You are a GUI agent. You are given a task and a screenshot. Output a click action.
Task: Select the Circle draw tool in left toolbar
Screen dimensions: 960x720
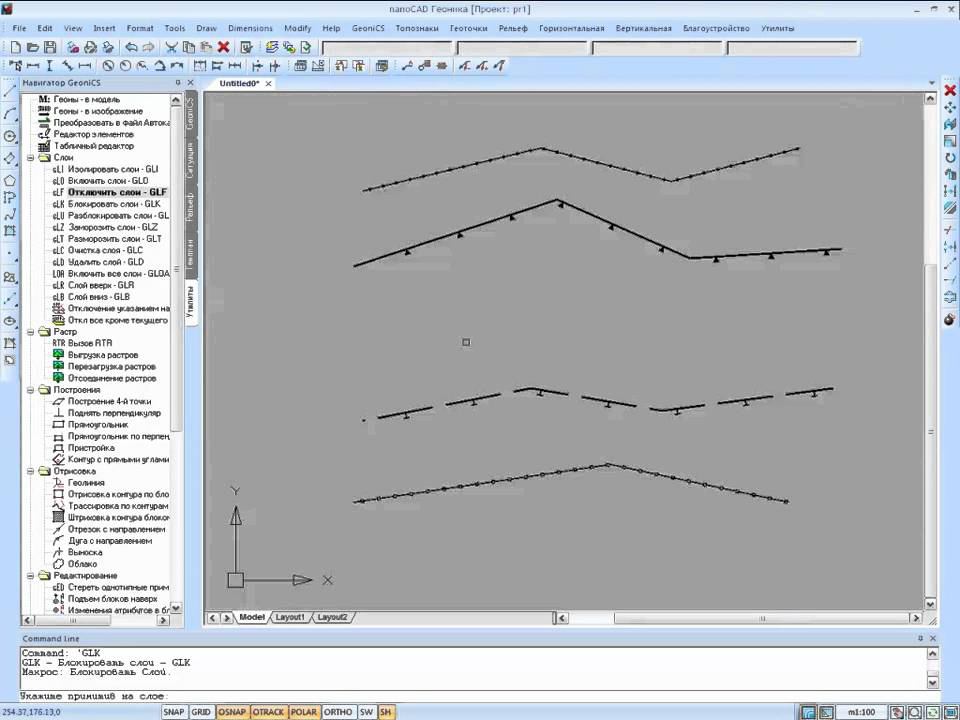coord(10,136)
